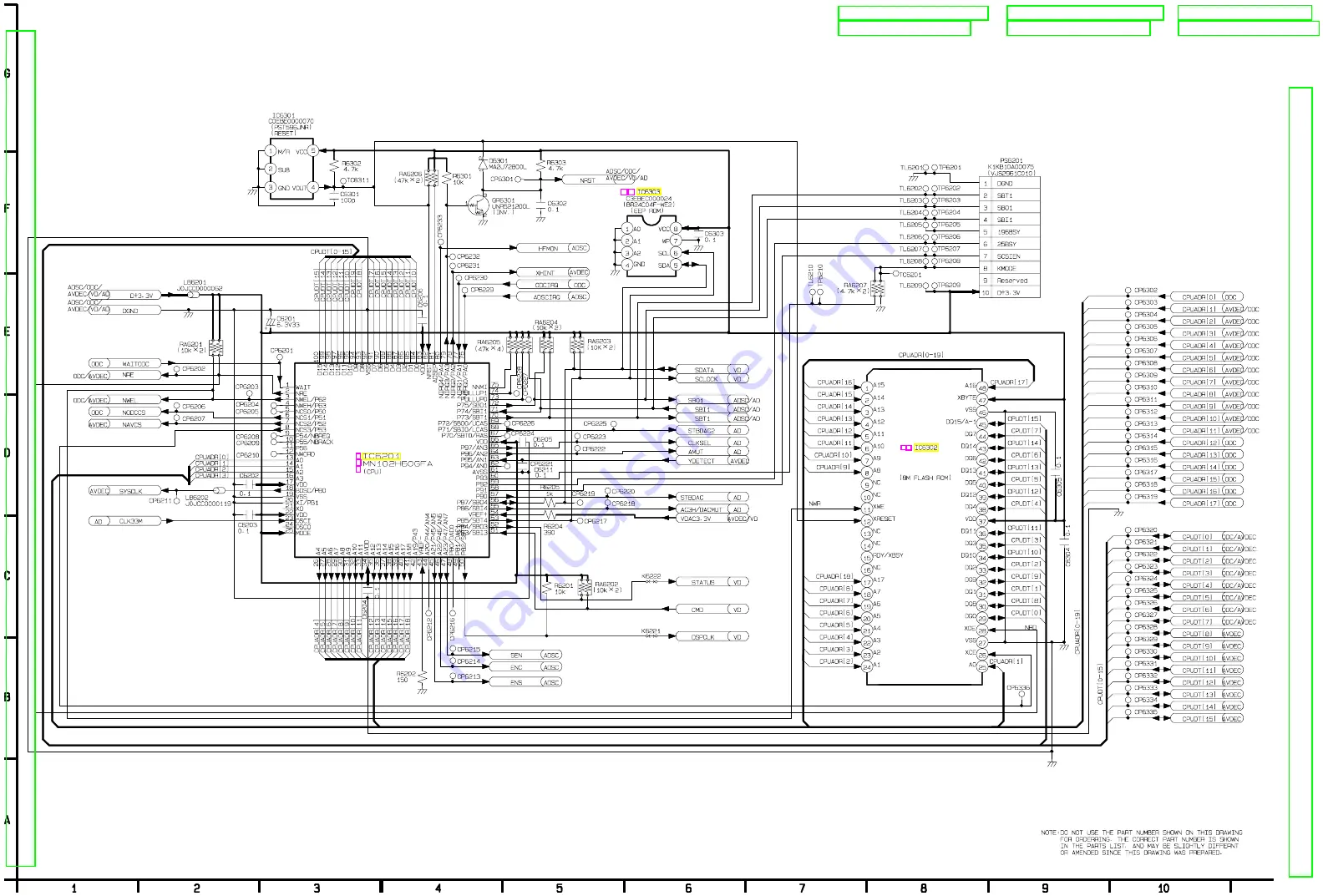Select the STATUS signal label
The image size is (1323, 896).
point(702,582)
